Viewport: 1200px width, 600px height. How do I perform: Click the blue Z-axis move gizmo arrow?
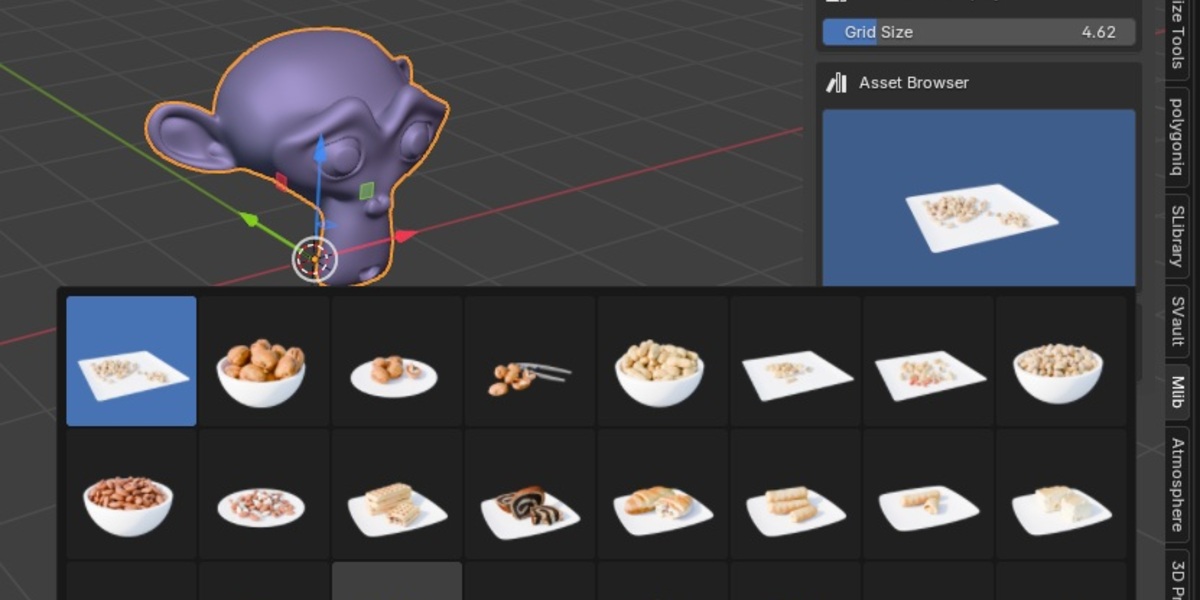click(x=320, y=152)
